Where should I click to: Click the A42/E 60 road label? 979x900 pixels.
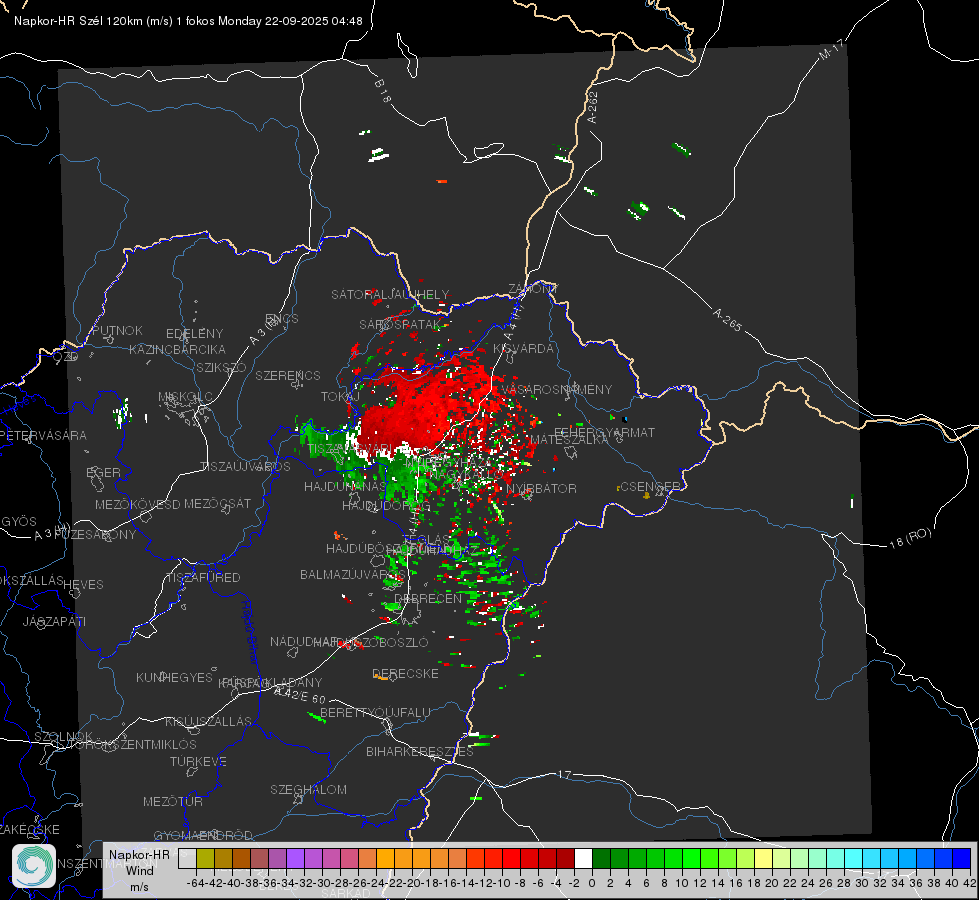tap(300, 695)
